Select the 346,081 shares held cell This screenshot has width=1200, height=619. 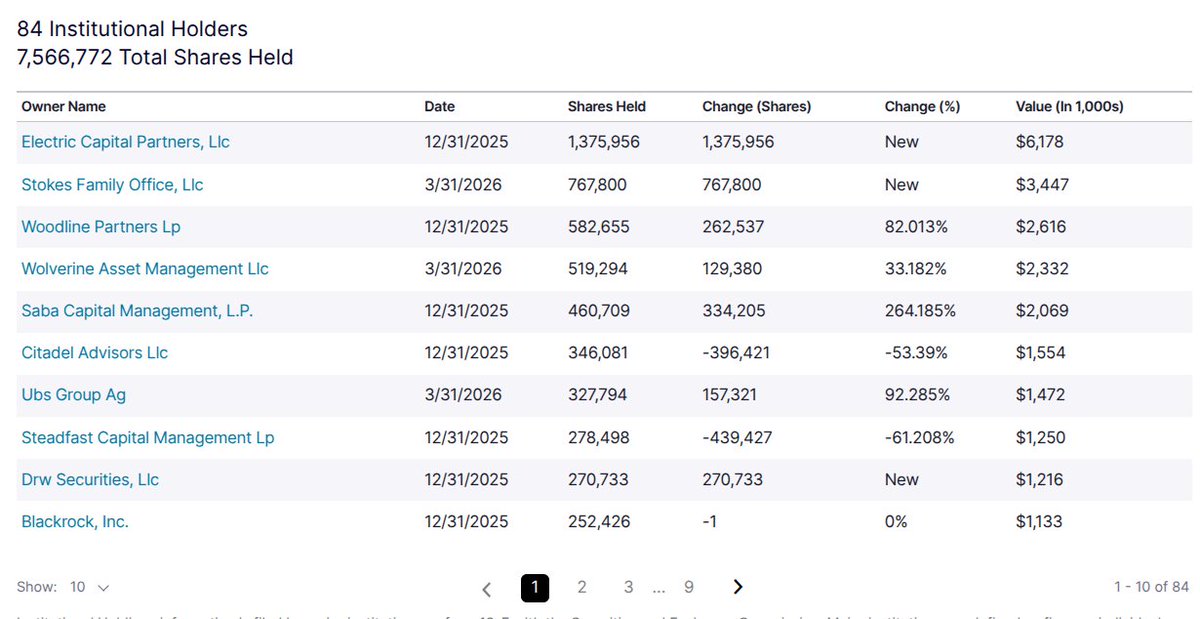(597, 353)
